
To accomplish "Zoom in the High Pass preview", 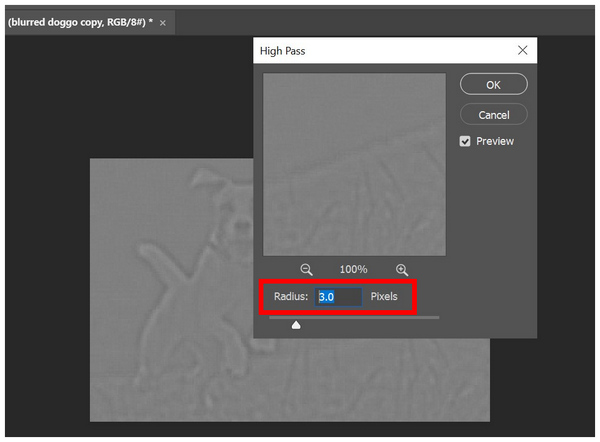I will pos(401,269).
